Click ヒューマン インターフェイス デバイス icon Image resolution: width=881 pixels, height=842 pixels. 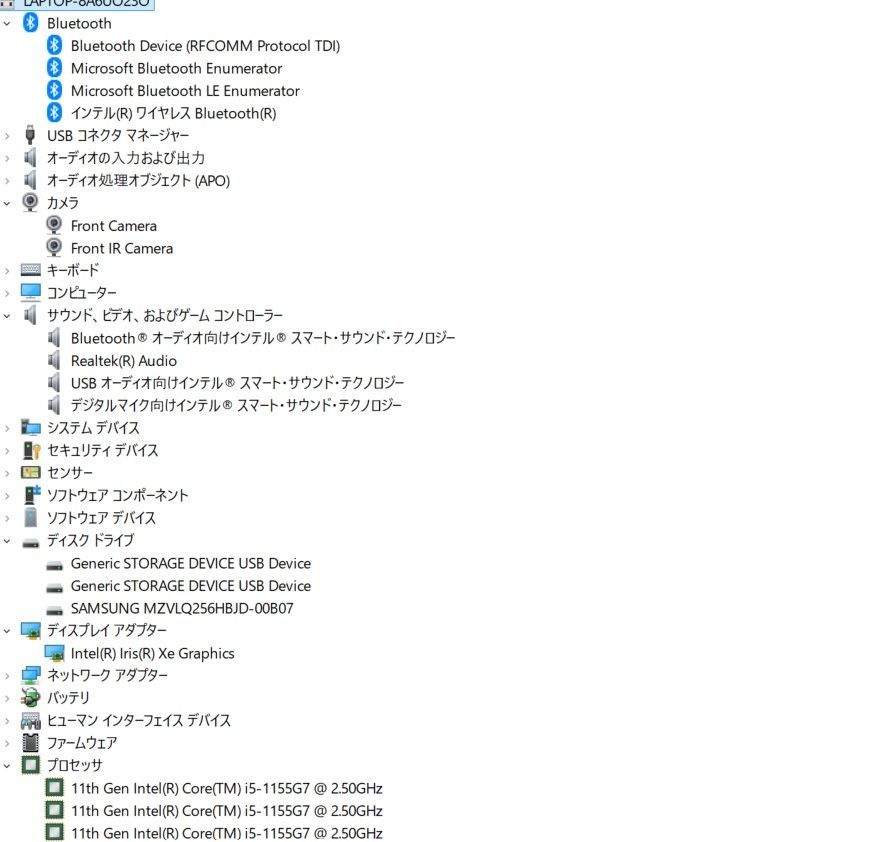pos(30,721)
